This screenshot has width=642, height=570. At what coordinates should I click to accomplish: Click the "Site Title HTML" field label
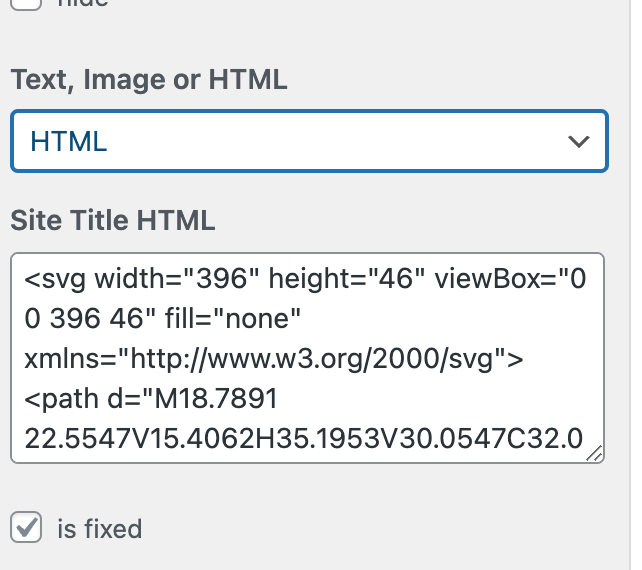pyautogui.click(x=113, y=220)
